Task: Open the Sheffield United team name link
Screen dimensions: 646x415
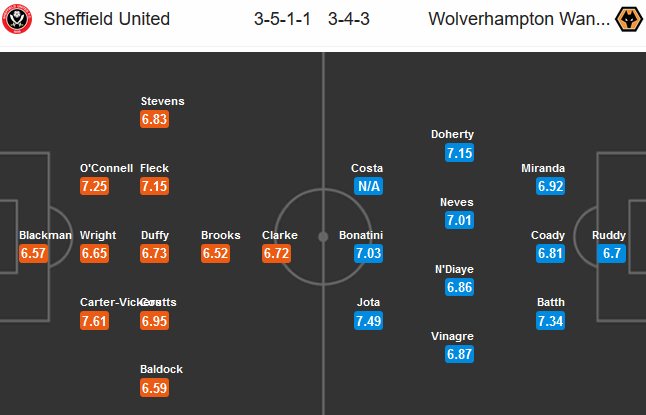Action: coord(107,19)
